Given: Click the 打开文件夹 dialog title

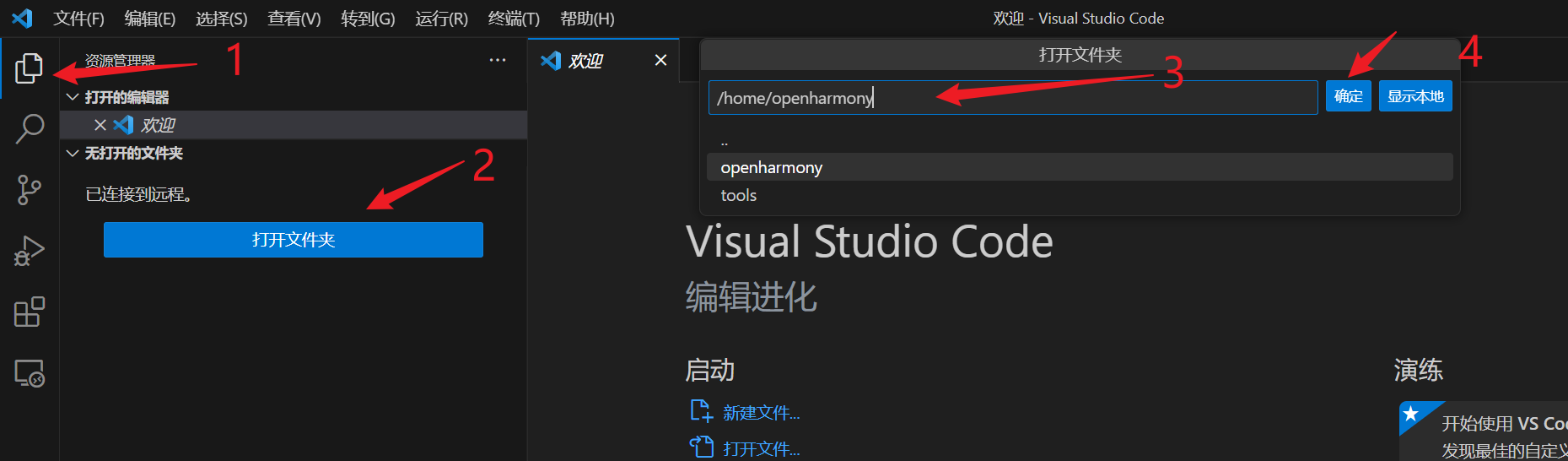Looking at the screenshot, I should (x=1080, y=55).
